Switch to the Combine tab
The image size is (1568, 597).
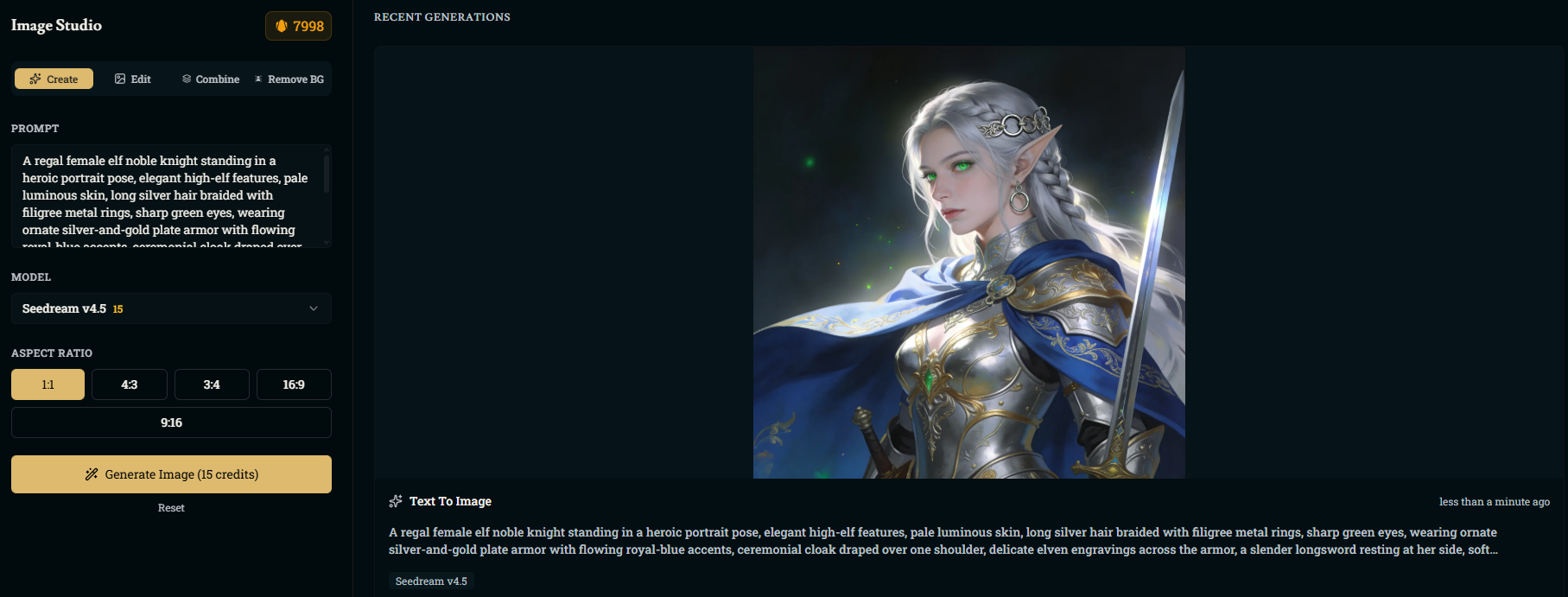(211, 79)
